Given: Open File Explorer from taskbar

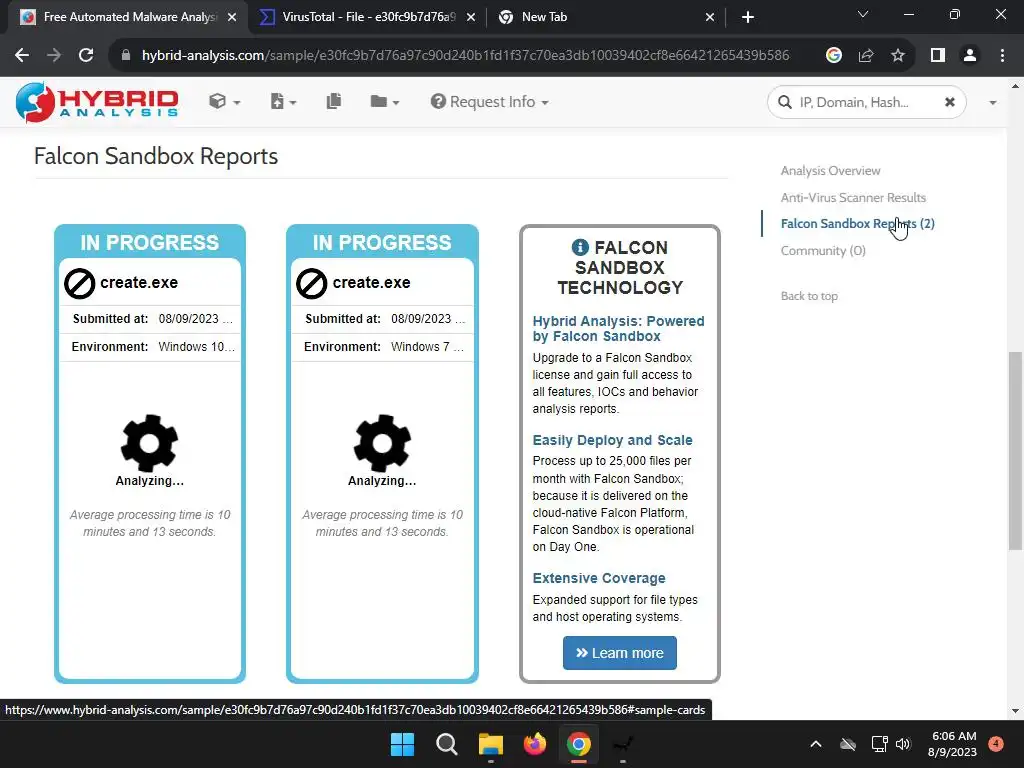Looking at the screenshot, I should [x=490, y=744].
